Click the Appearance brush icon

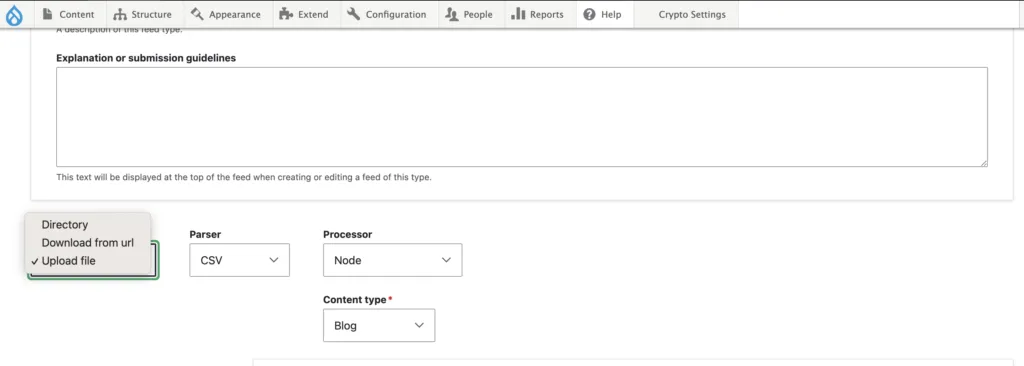coord(197,14)
